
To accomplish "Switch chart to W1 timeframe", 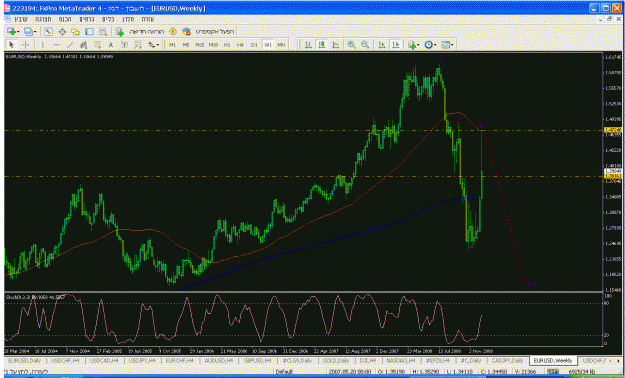I will click(267, 45).
